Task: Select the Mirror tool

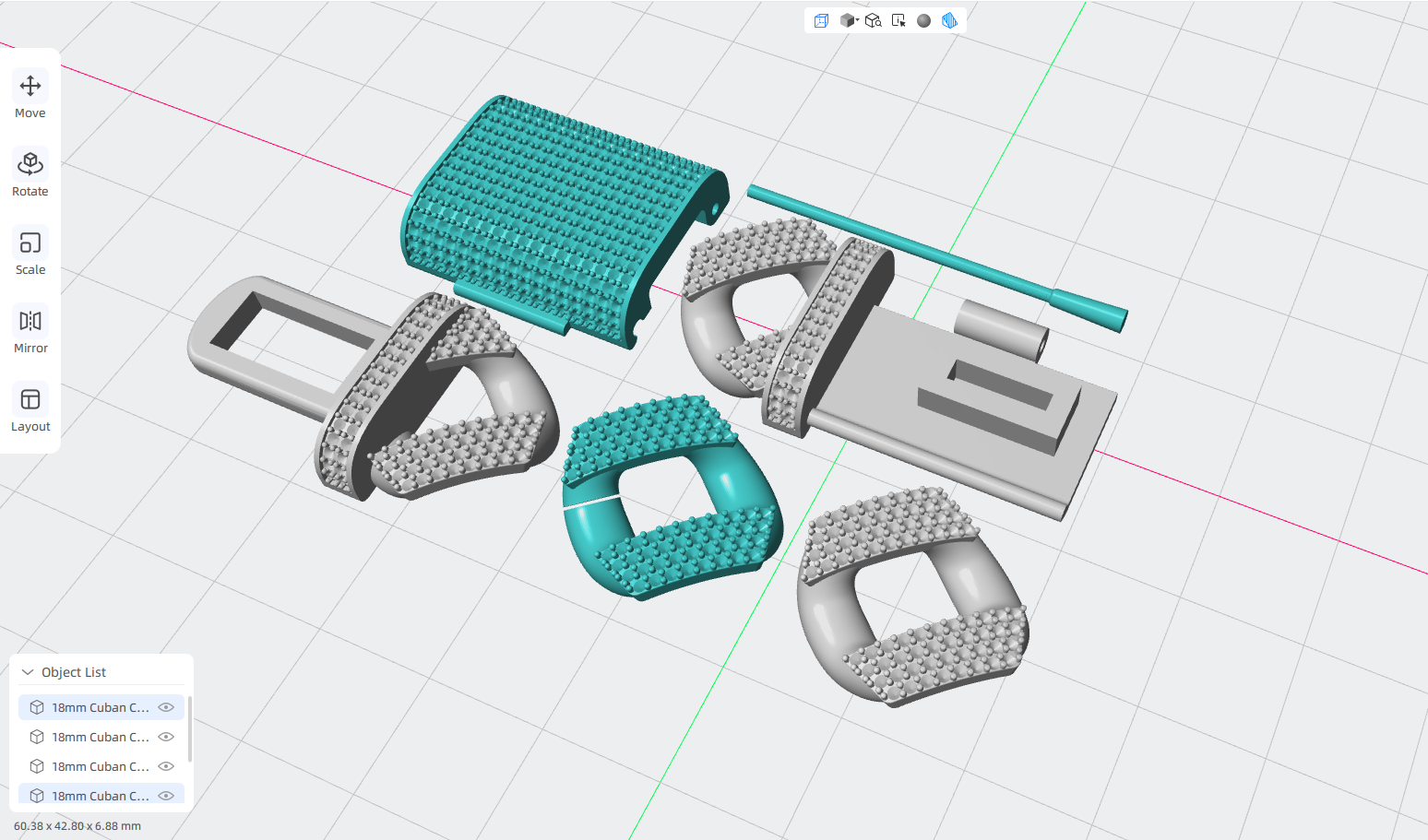Action: [x=30, y=331]
